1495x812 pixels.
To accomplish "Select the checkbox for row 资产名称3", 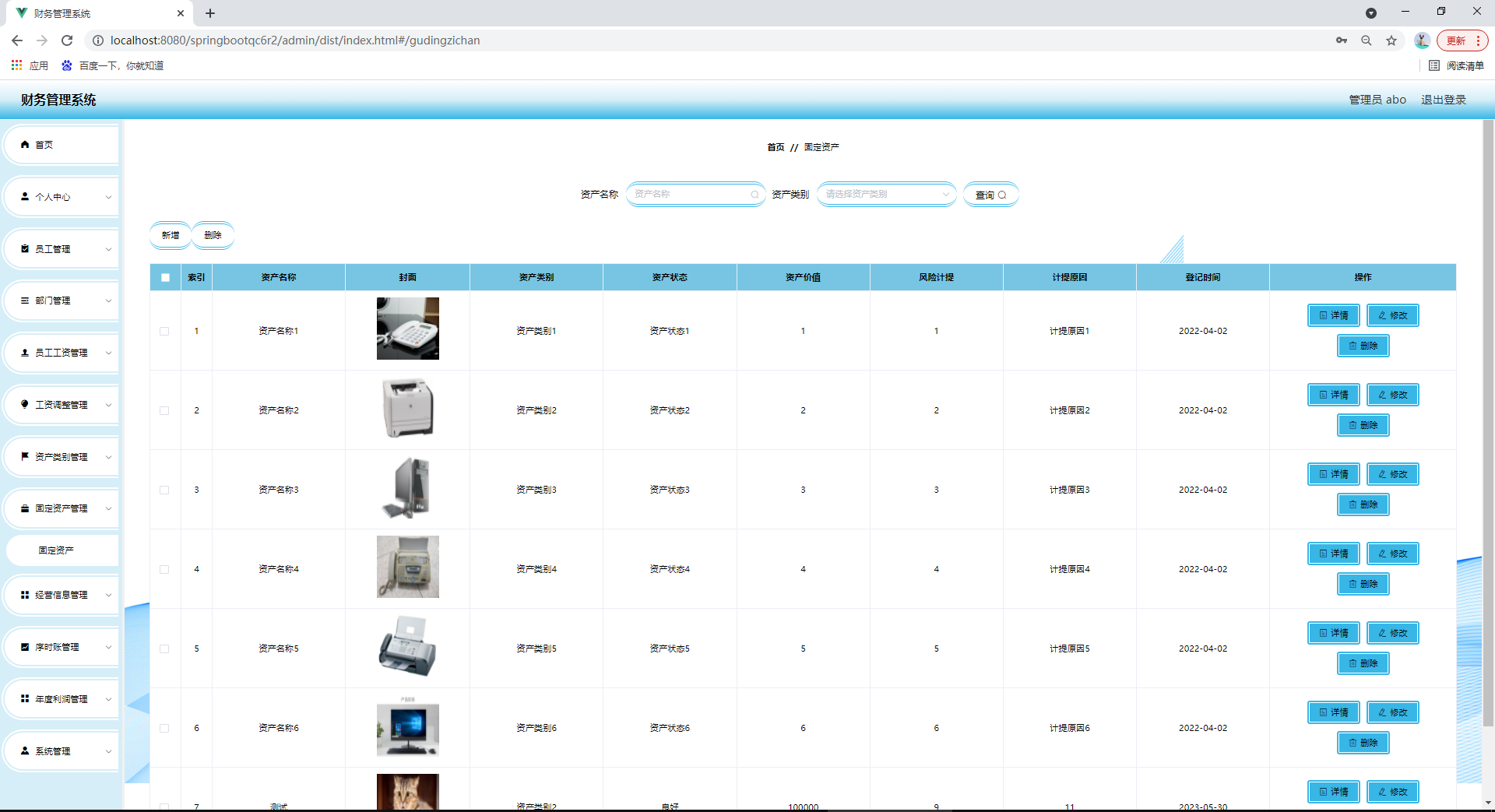I will [x=164, y=490].
